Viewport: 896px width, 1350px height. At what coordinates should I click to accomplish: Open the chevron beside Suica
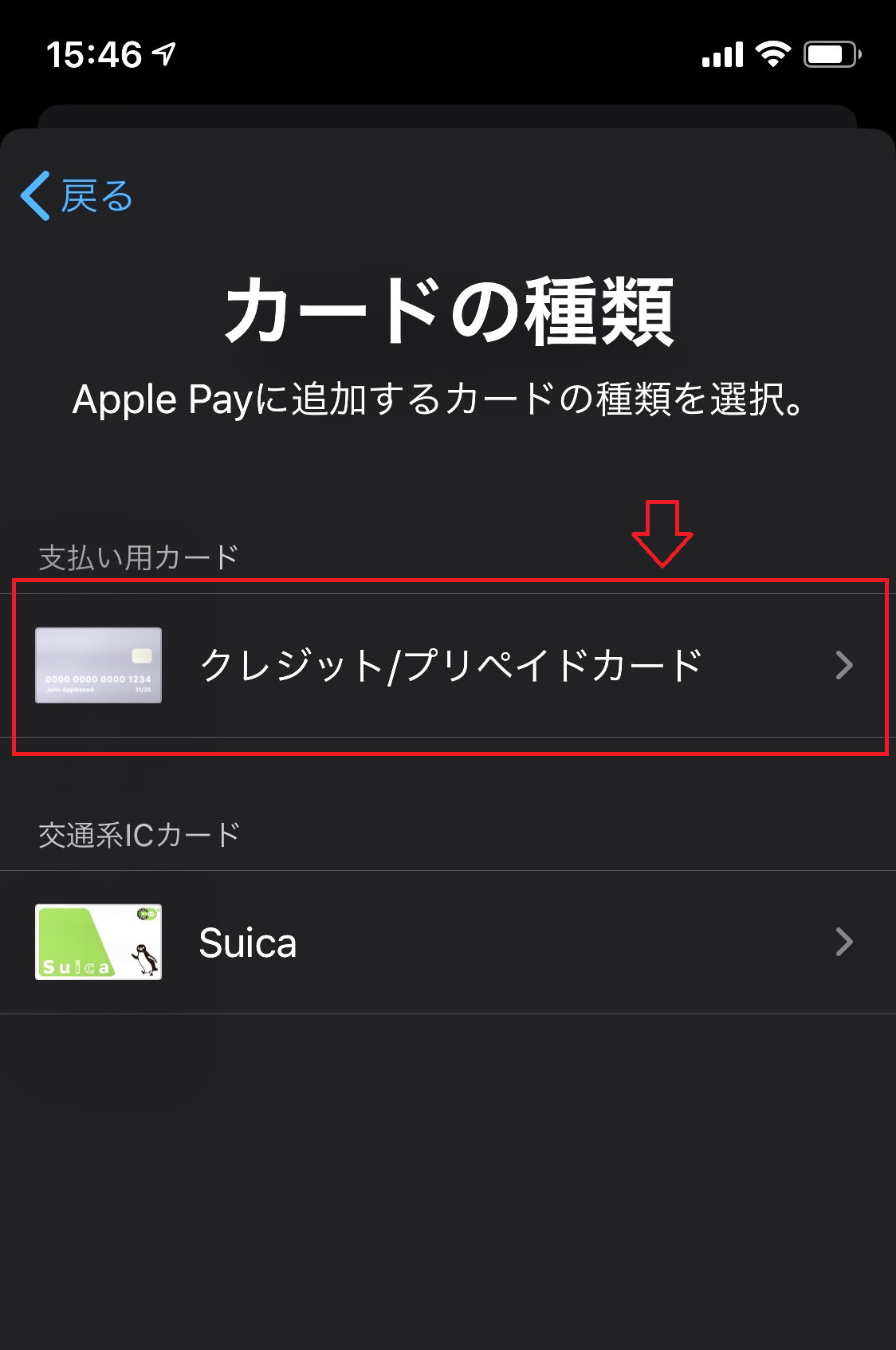(844, 942)
